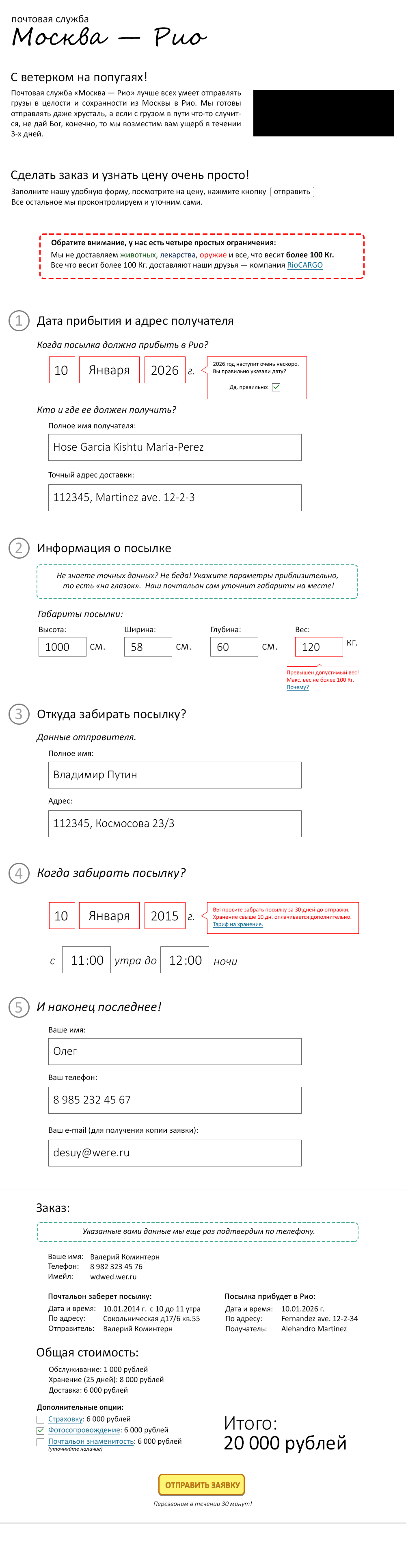Uncheck the "Фотосопровождение" option checkbox
This screenshot has width=406, height=1568.
coord(41,1430)
